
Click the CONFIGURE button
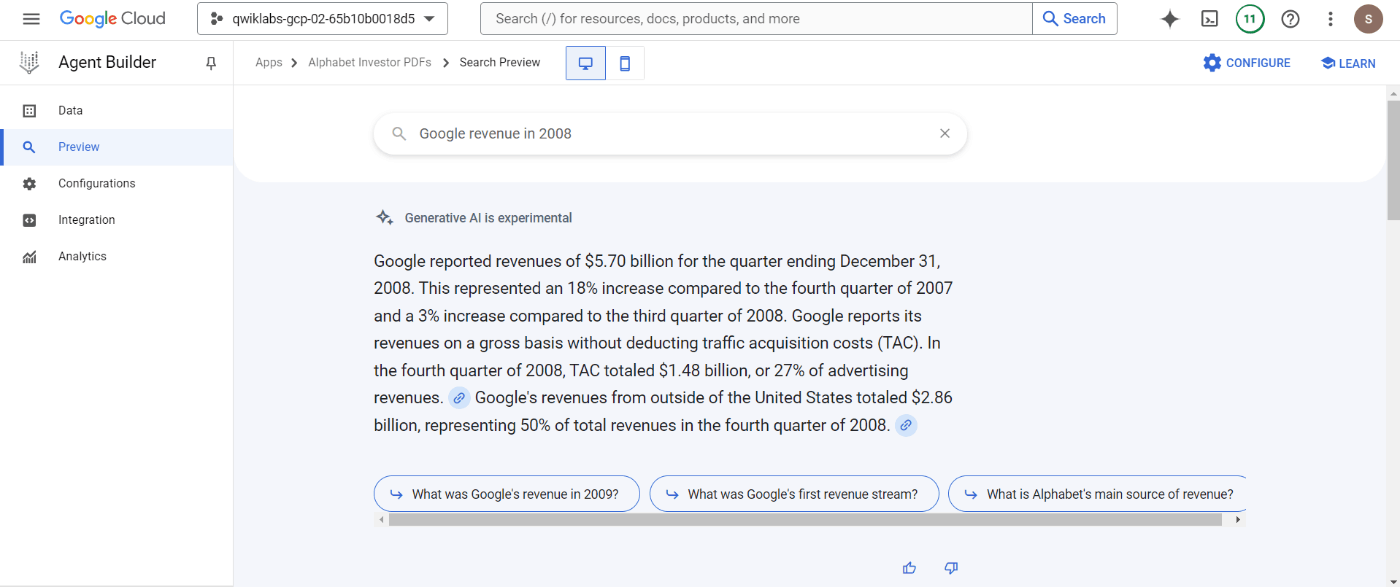point(1246,63)
